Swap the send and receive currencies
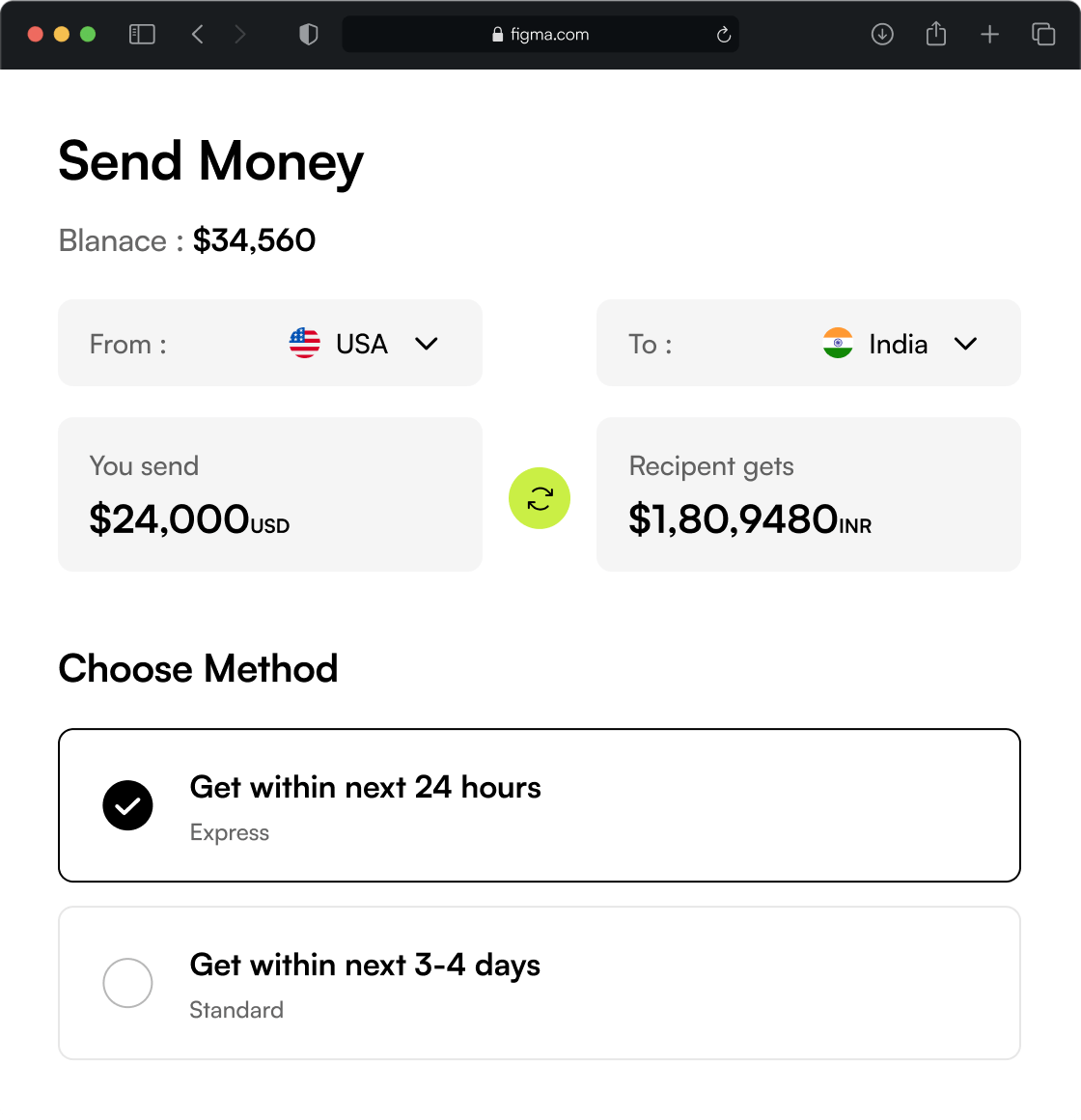 pyautogui.click(x=540, y=498)
